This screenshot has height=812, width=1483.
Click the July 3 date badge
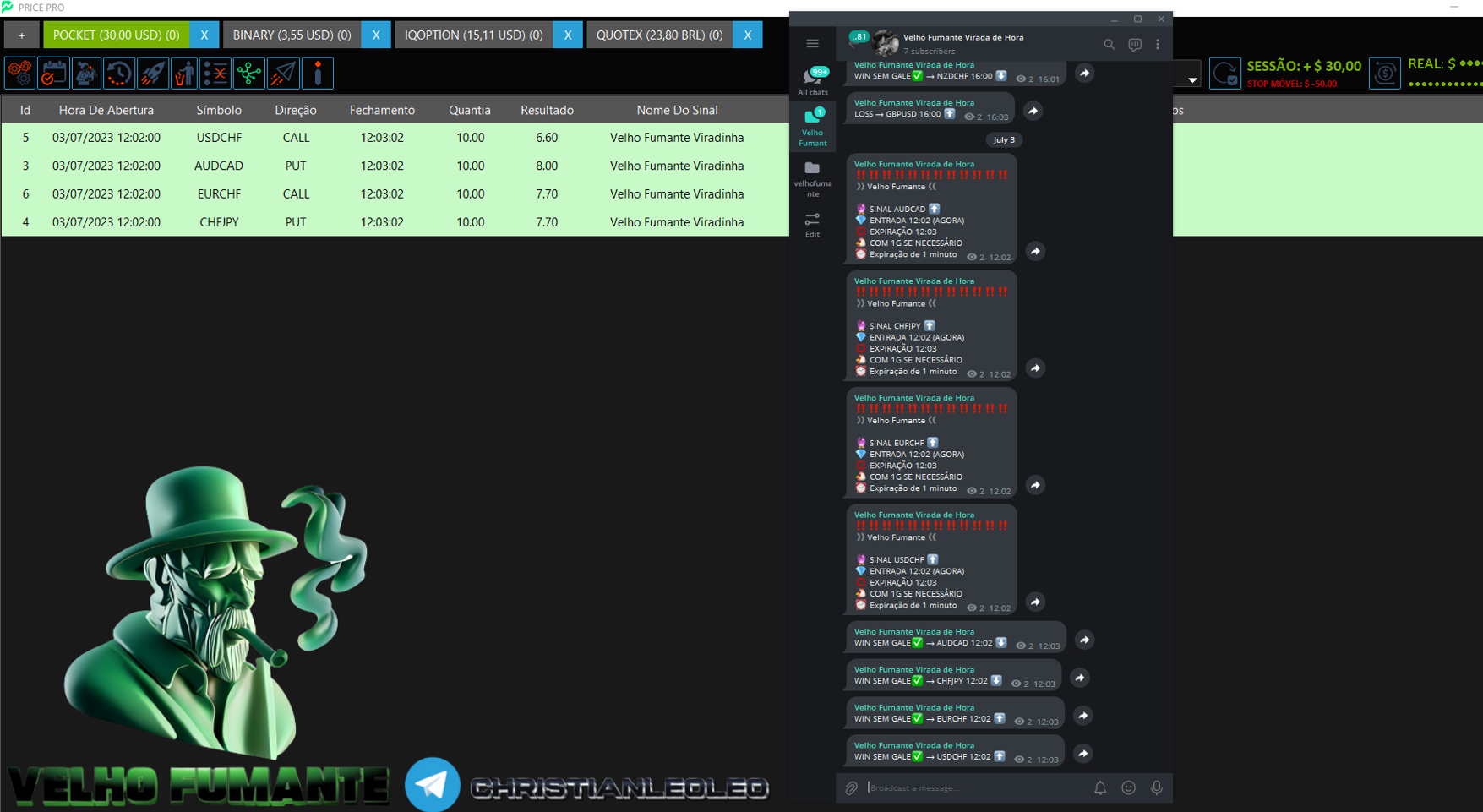pyautogui.click(x=1004, y=139)
